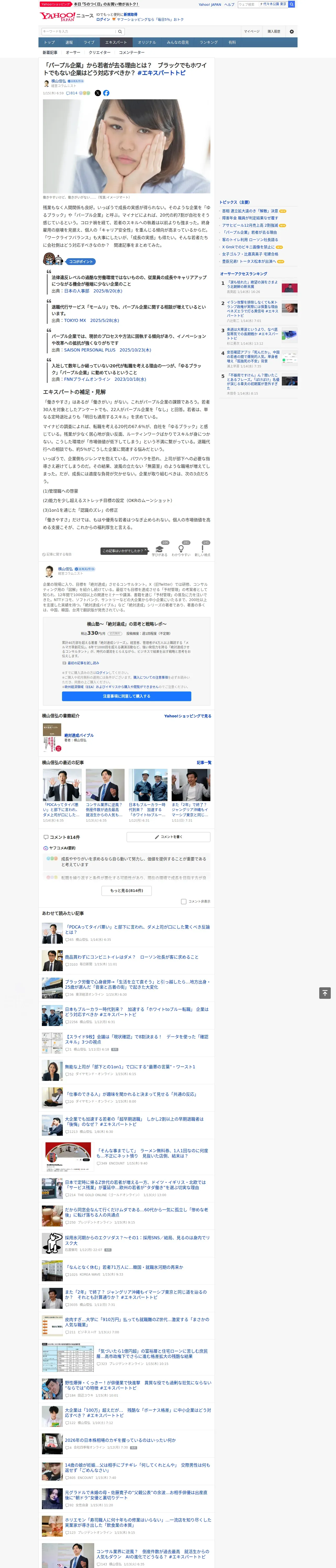Click the マイページ link

tap(252, 31)
